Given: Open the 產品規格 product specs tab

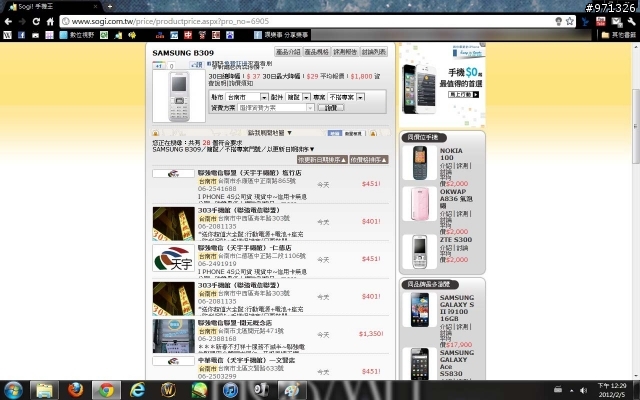Looking at the screenshot, I should coord(317,52).
